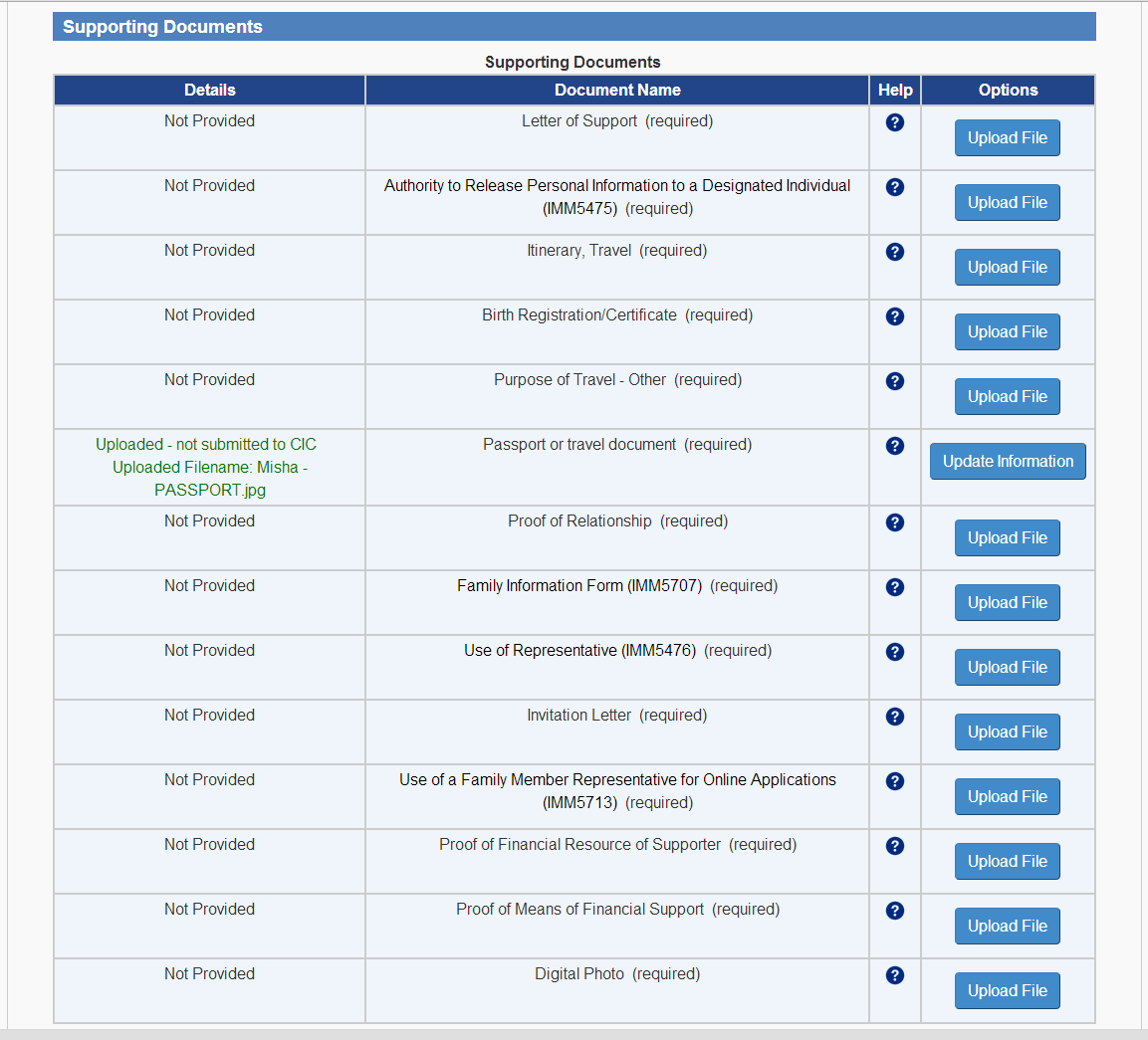The height and width of the screenshot is (1040, 1148).
Task: Click 'Itinerary, Travel (required)' document name
Action: 617,251
